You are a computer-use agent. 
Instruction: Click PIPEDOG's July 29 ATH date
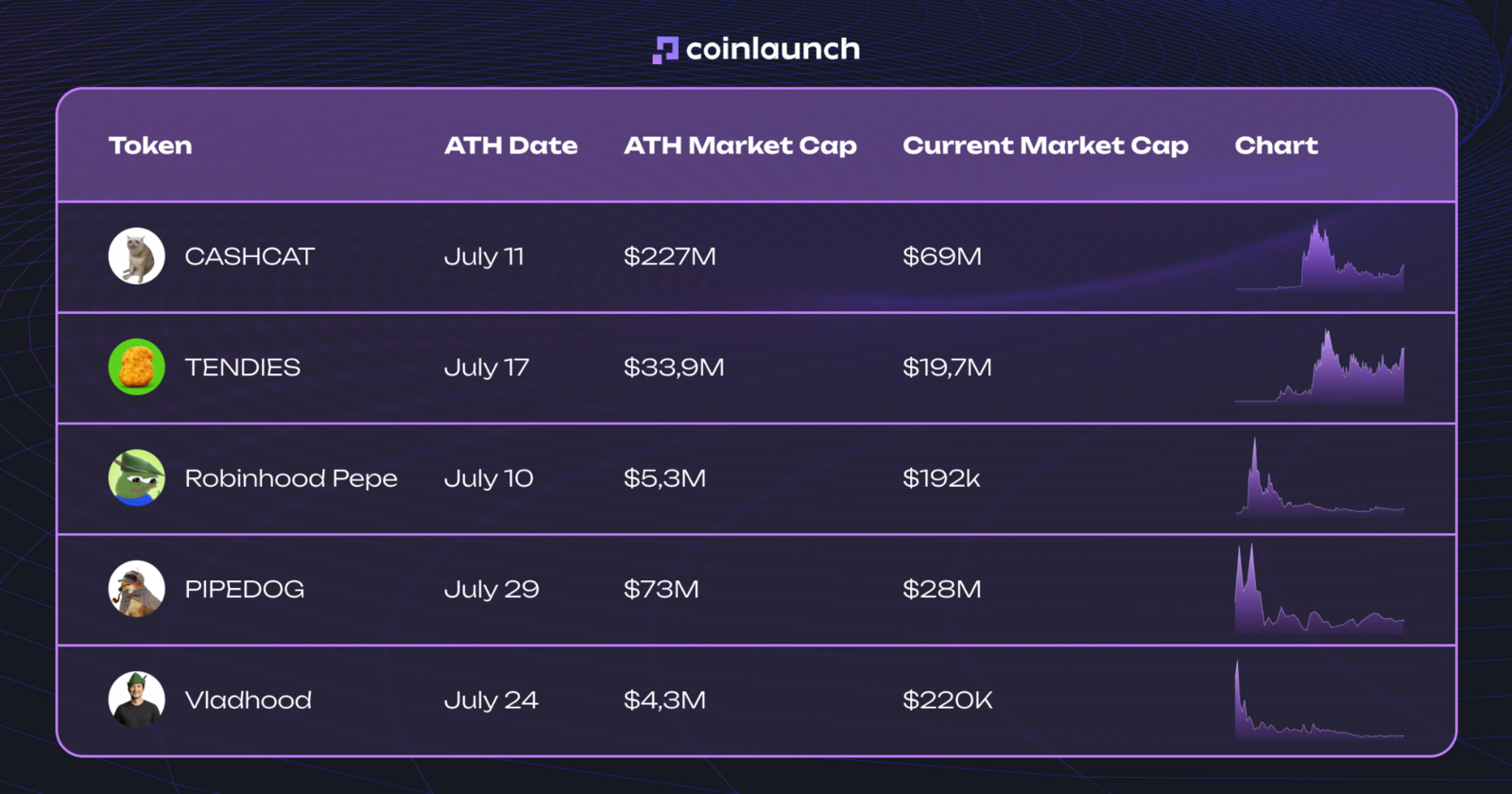click(x=491, y=589)
